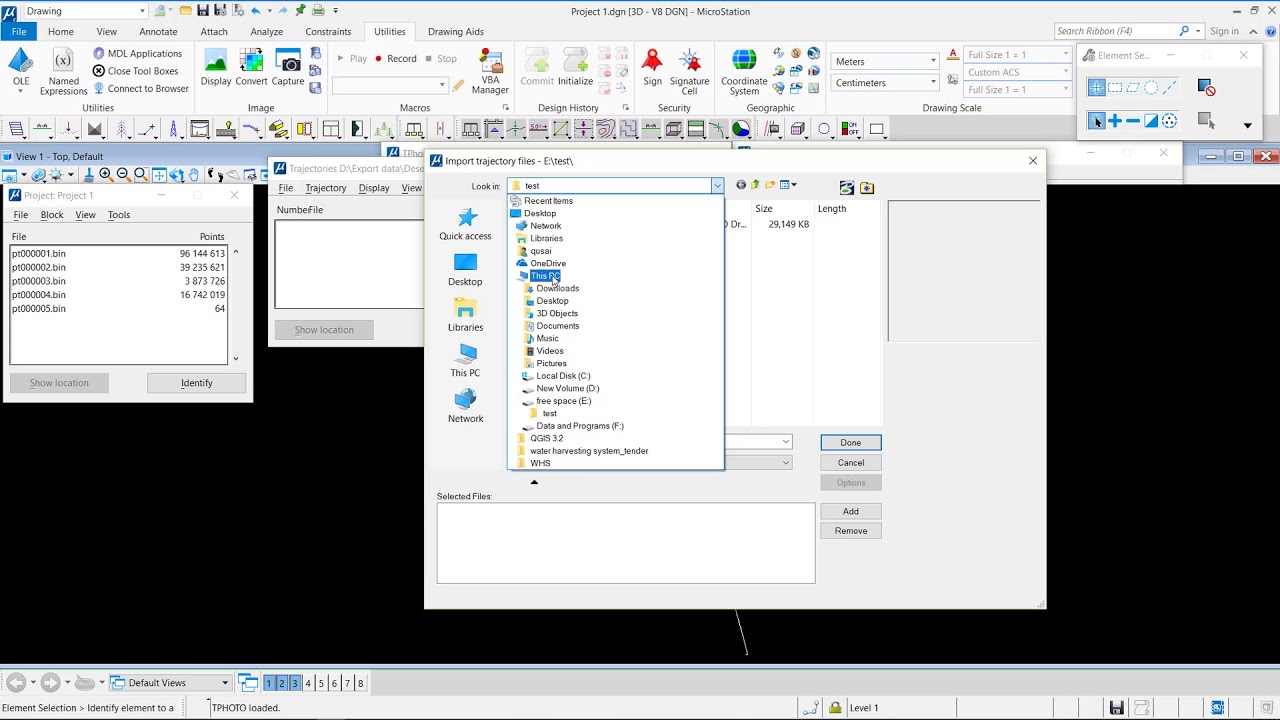The height and width of the screenshot is (720, 1280).
Task: Start the Capture screen tool
Action: click(288, 68)
